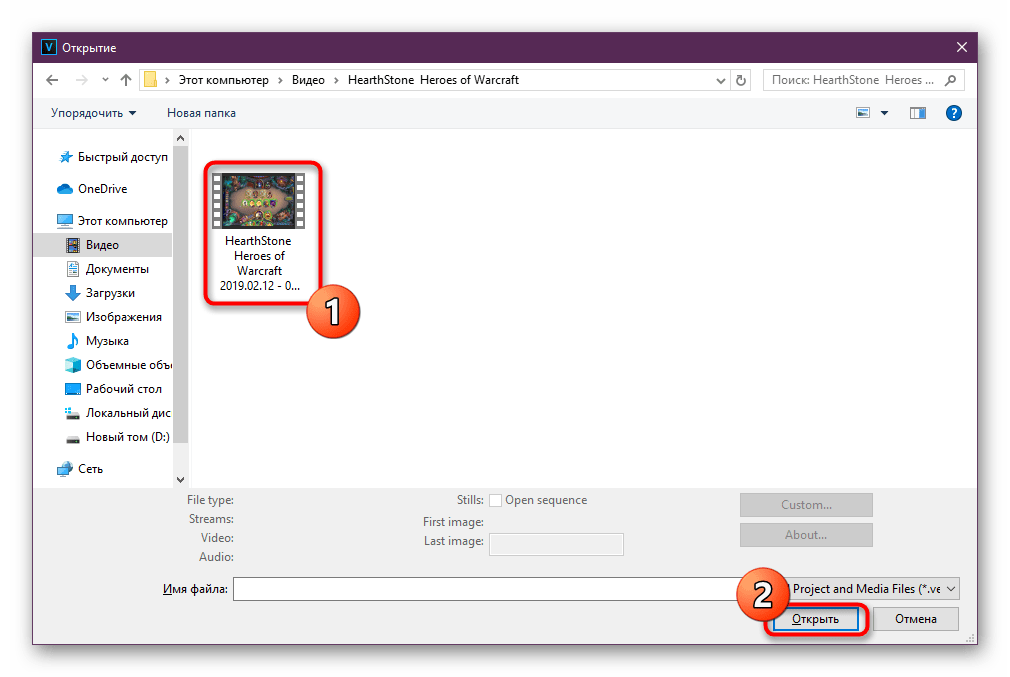Select 'Этот компьютер' in sidebar tree

pos(112,221)
